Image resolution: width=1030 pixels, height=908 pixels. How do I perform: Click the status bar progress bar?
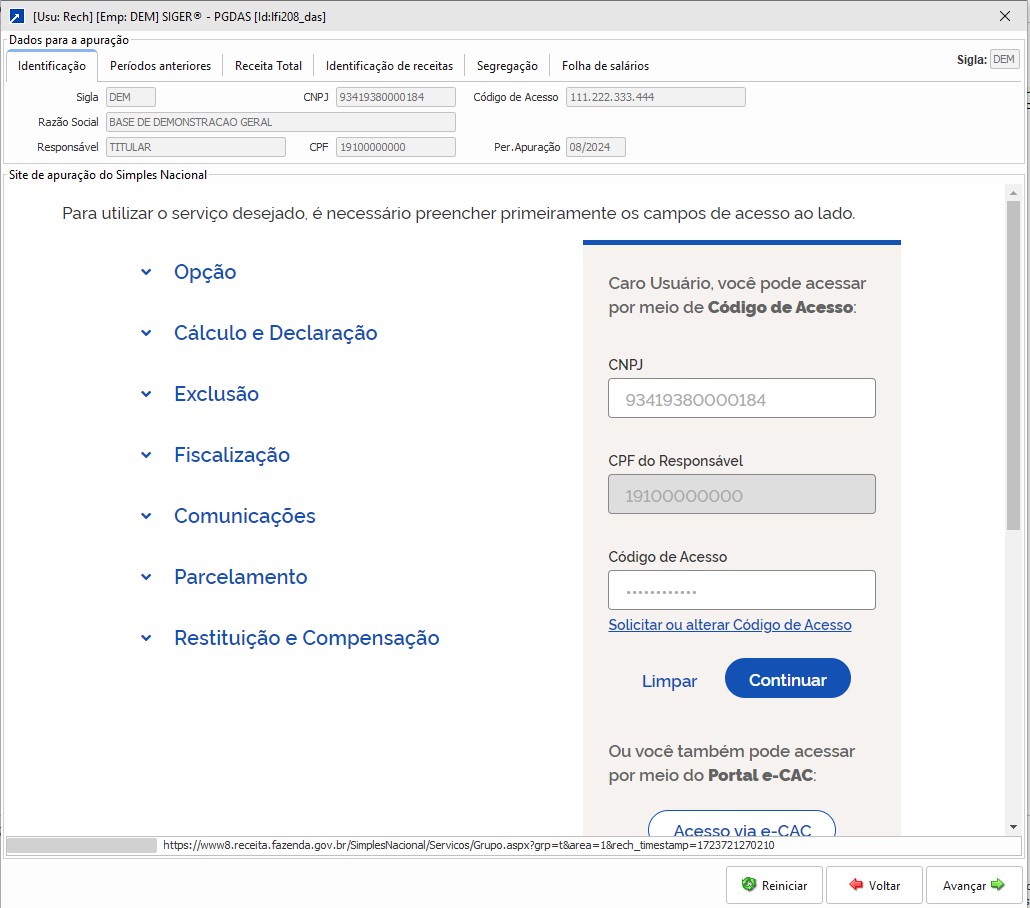[81, 846]
